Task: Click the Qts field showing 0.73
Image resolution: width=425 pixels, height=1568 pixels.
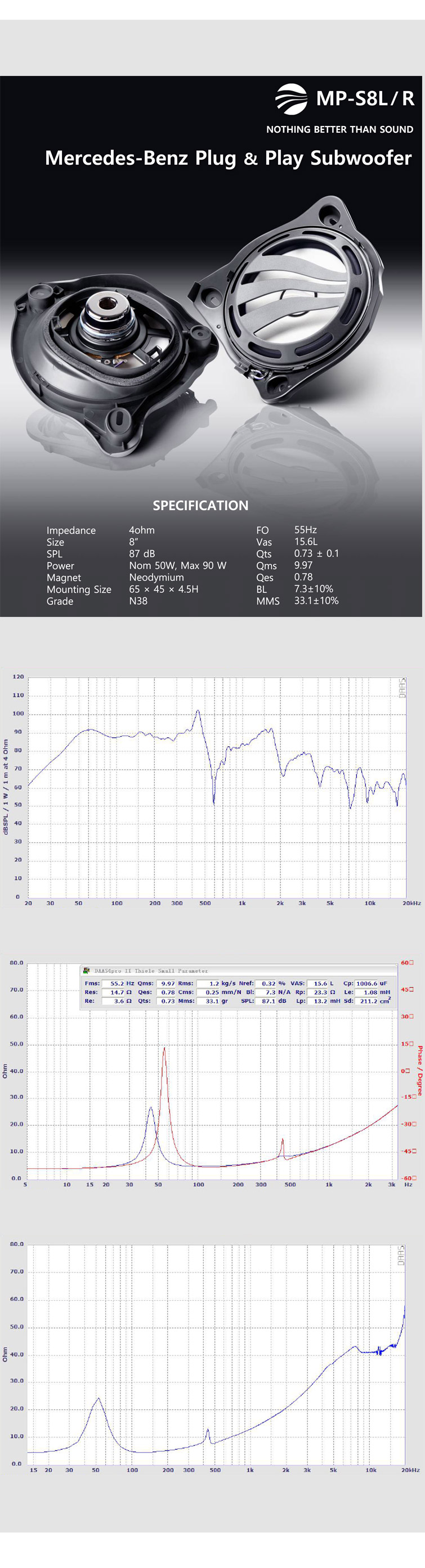Action: point(167,1001)
